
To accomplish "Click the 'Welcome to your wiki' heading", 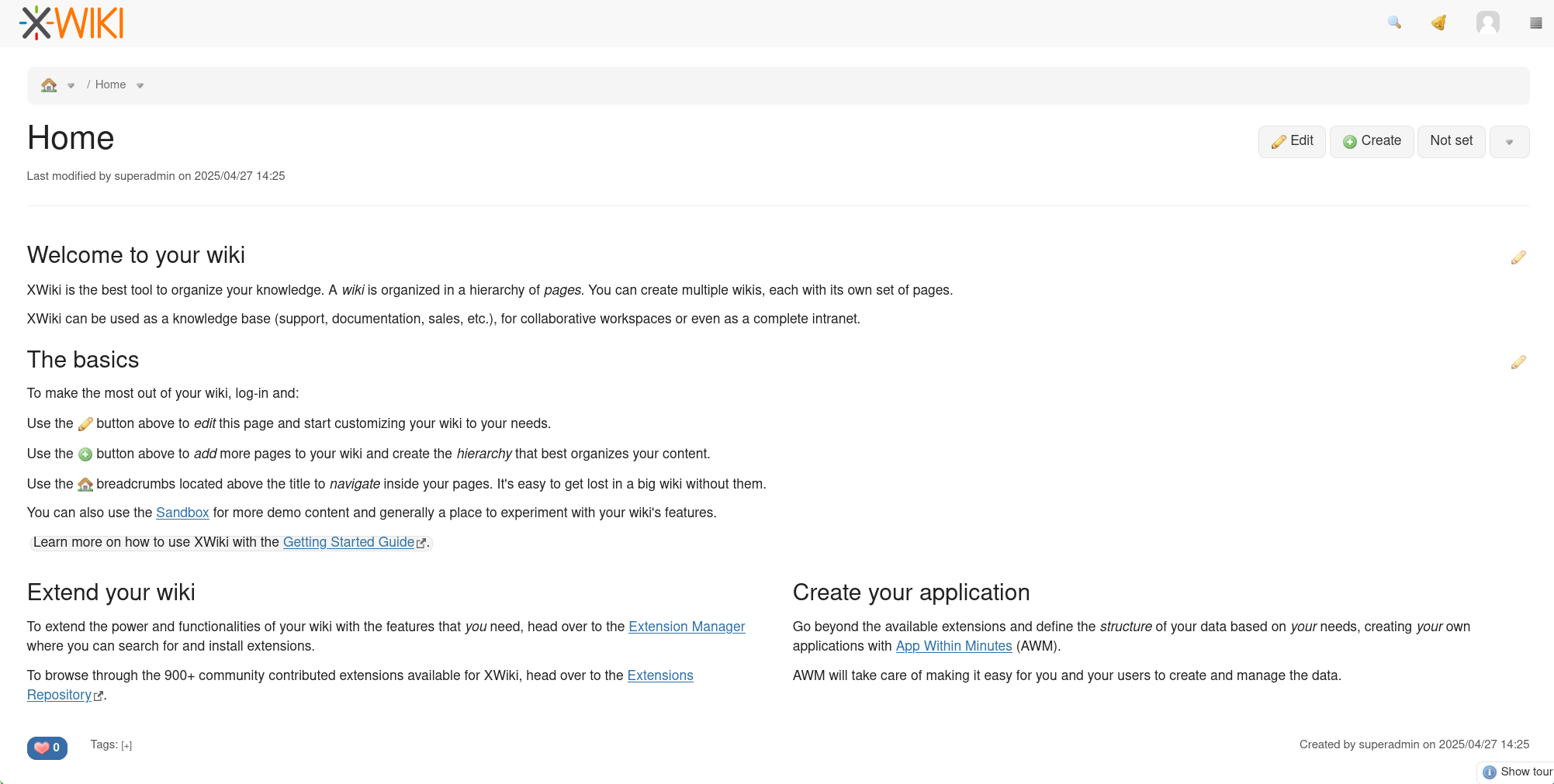I will tap(136, 255).
